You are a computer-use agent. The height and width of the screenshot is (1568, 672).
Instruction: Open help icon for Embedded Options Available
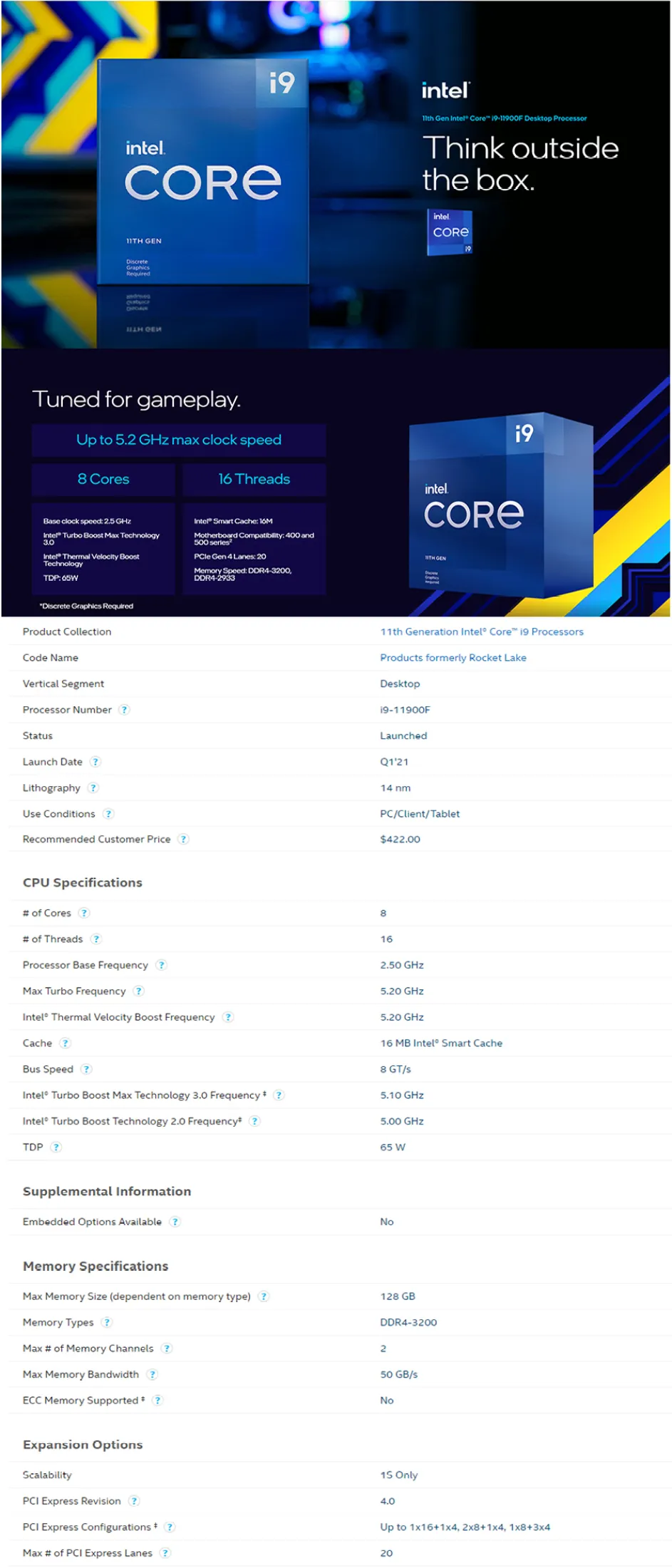tap(175, 1222)
